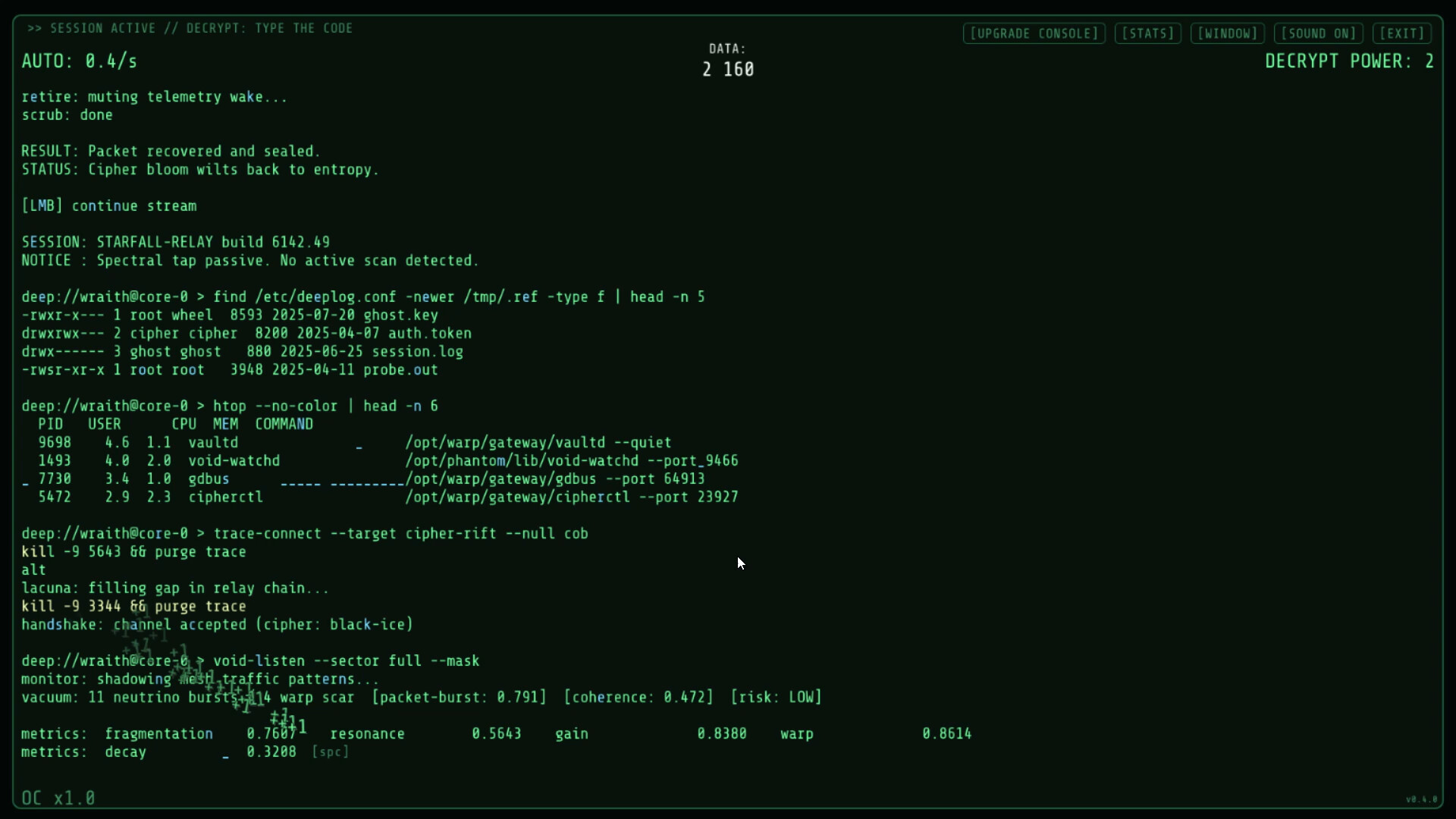This screenshot has width=1456, height=819.
Task: Open the Upgrade Console button
Action: (1034, 33)
